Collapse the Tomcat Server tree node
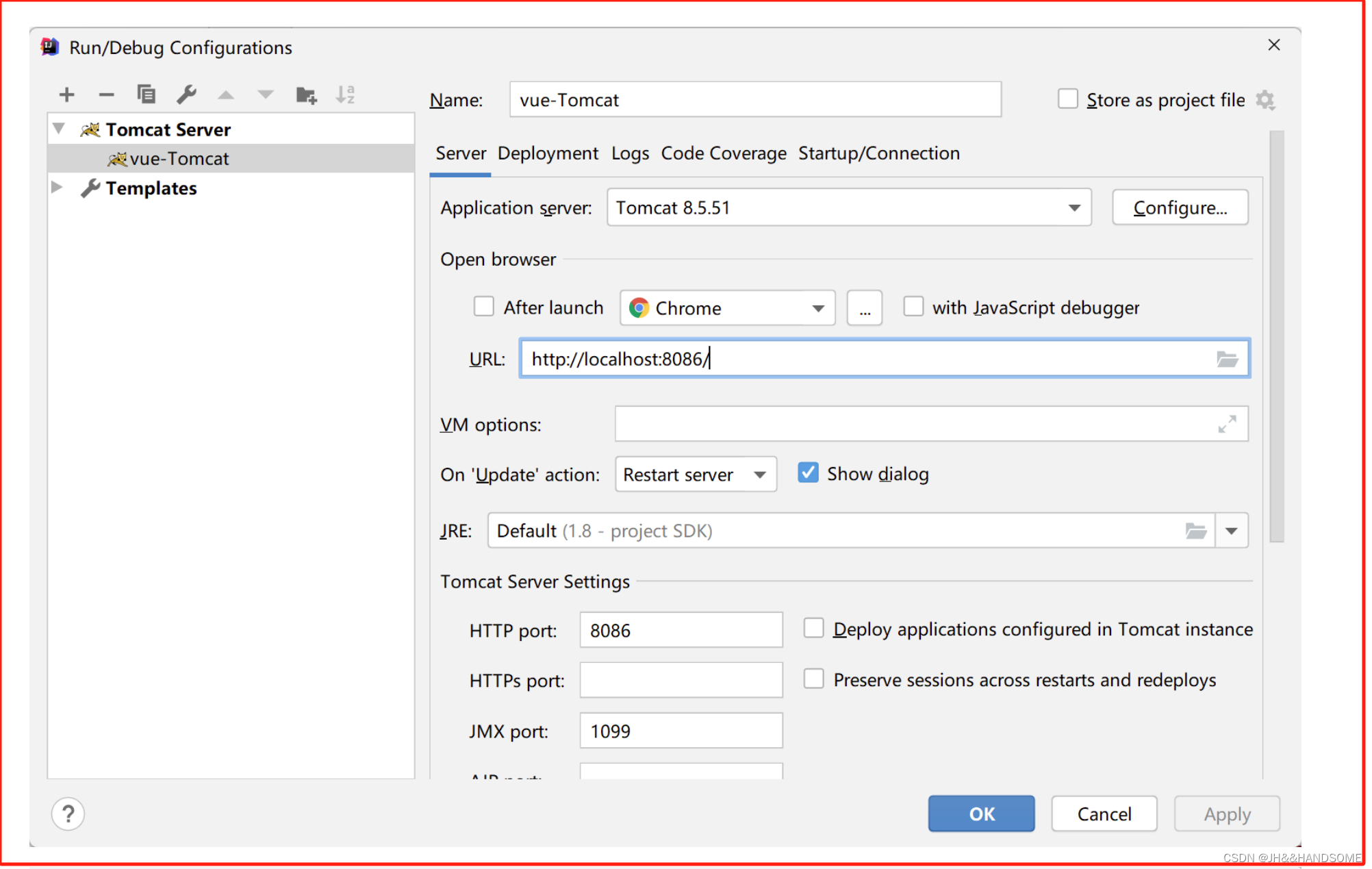The image size is (1372, 869). pyautogui.click(x=59, y=129)
